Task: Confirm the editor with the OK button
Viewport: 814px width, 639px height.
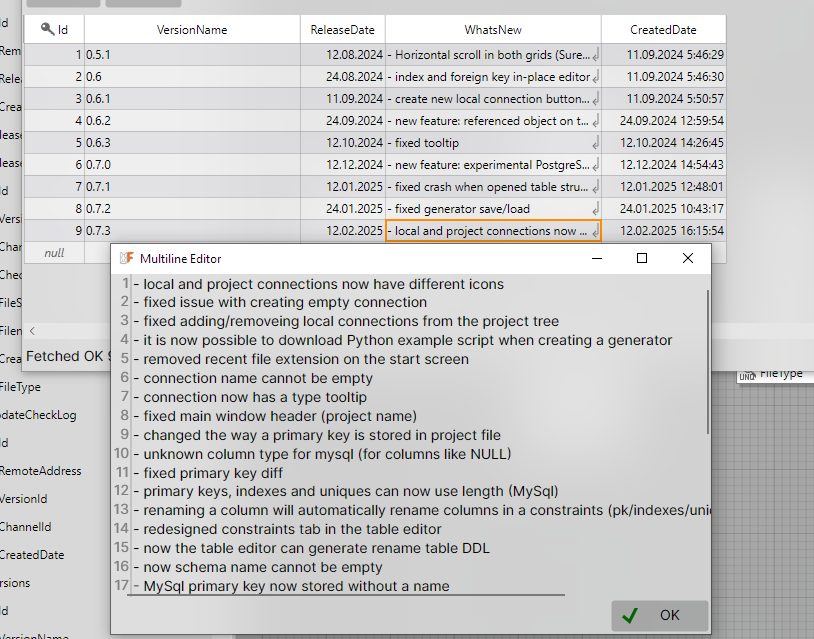Action: [x=659, y=615]
